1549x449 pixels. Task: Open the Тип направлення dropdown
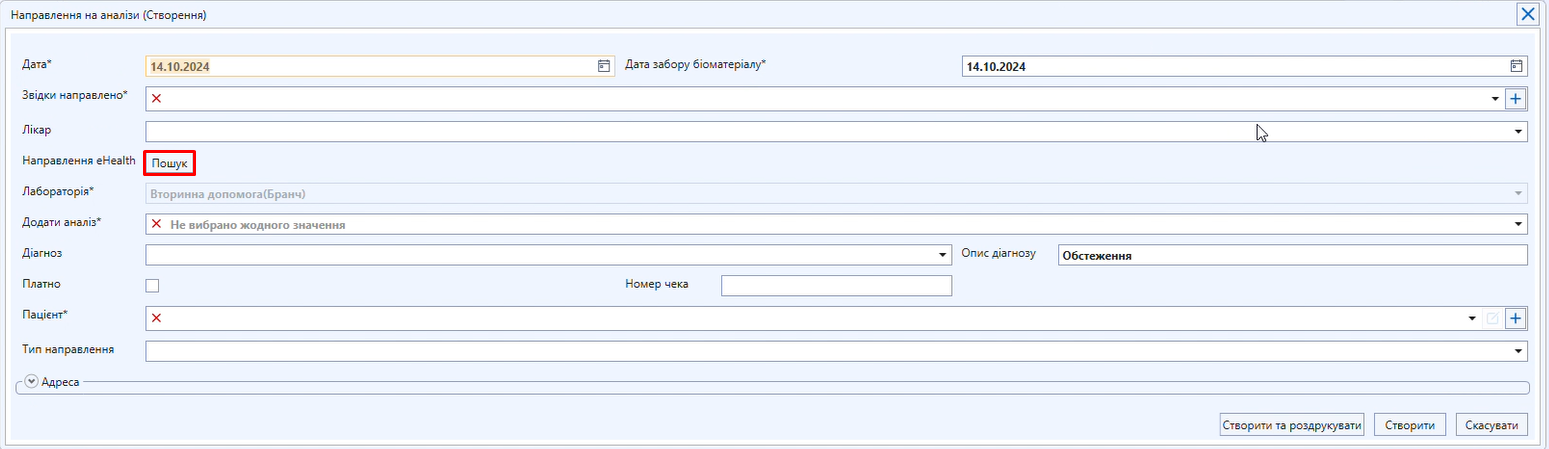tap(1519, 351)
